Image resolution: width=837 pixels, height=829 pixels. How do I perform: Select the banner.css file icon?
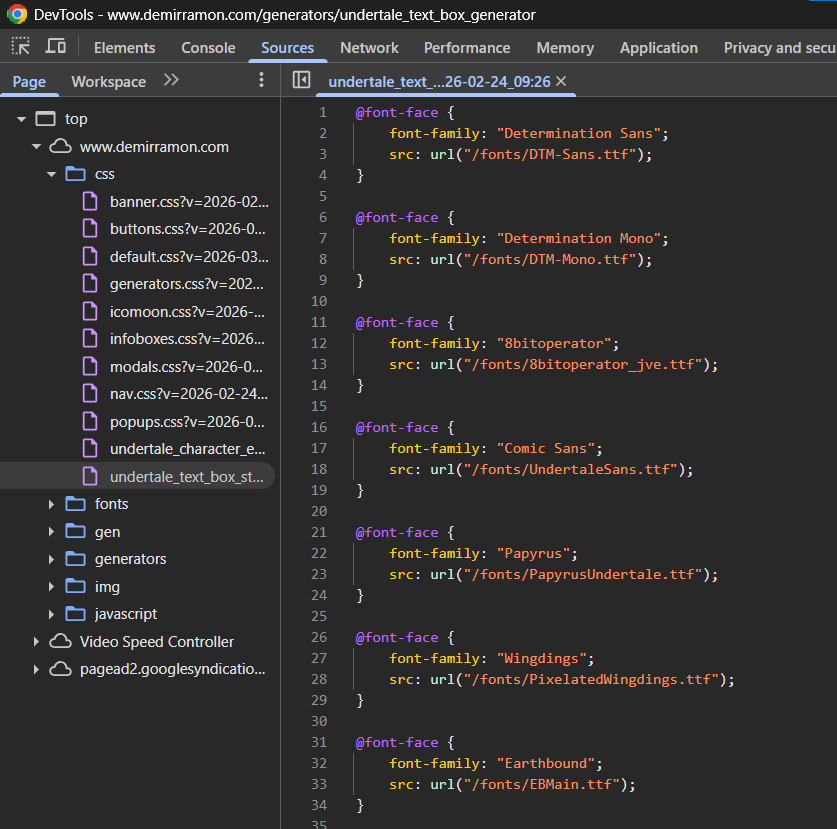pos(91,201)
